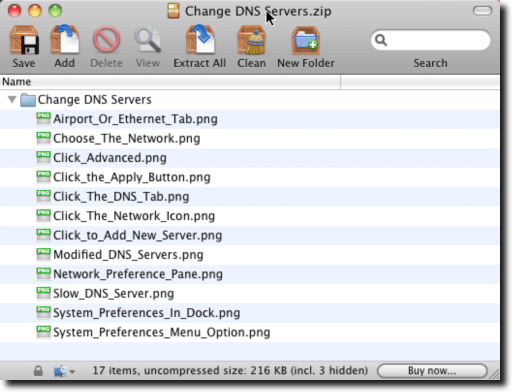
Task: Click the Buy now... button
Action: pos(432,371)
